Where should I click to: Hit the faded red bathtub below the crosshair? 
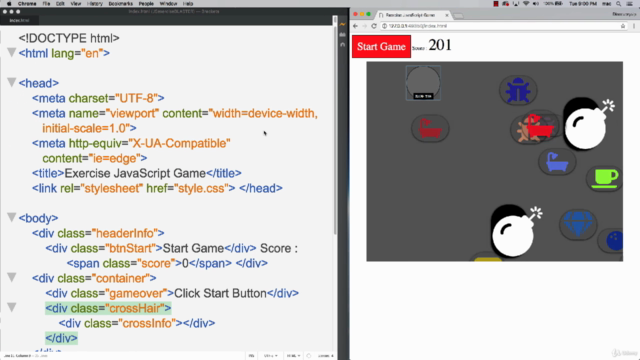[x=430, y=128]
